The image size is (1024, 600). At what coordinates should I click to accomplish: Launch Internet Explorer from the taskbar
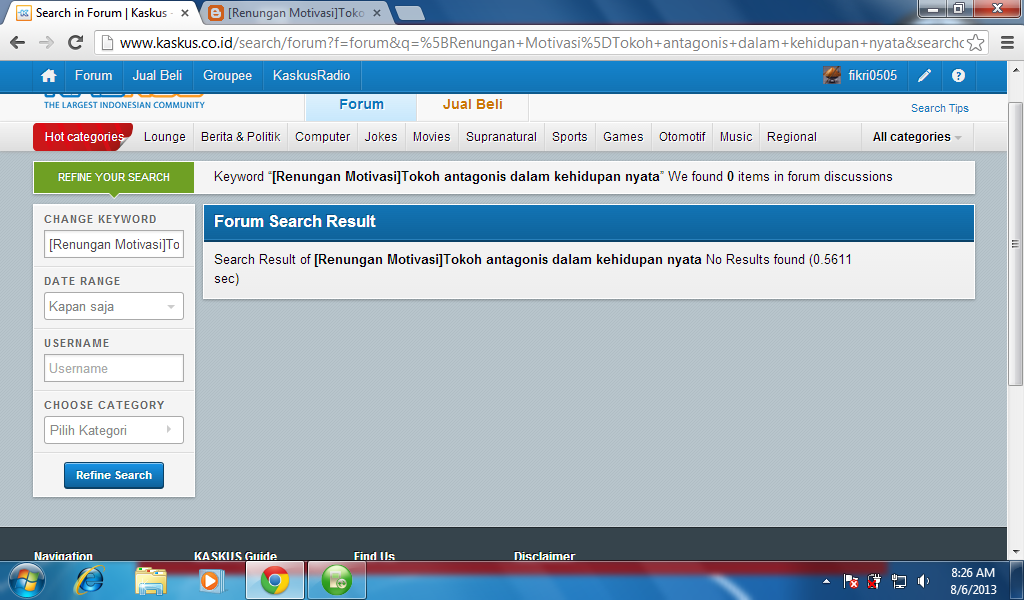[x=89, y=580]
